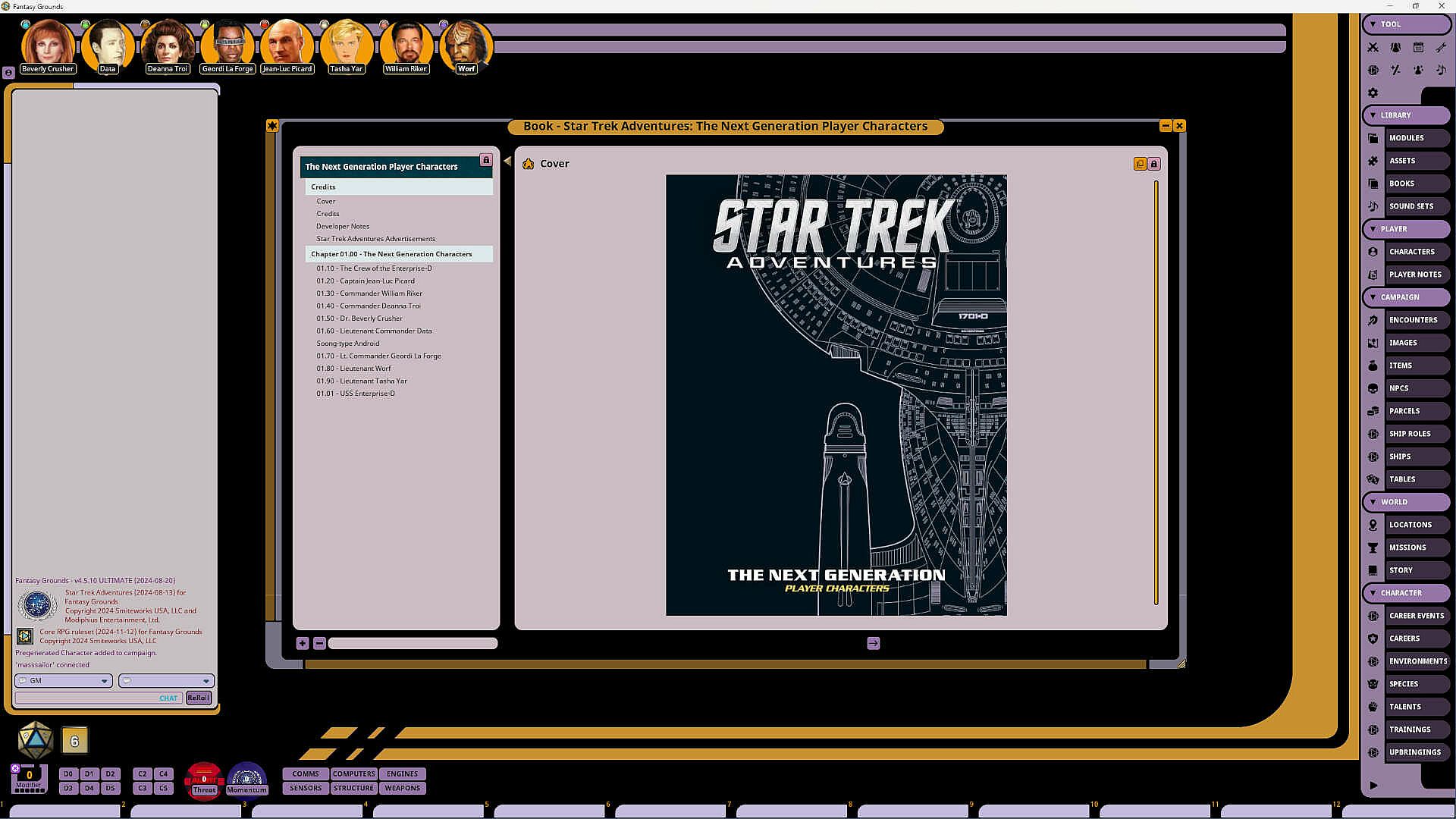Screen dimensions: 1456x819
Task: Click Worf's character portrait
Action: [x=466, y=45]
